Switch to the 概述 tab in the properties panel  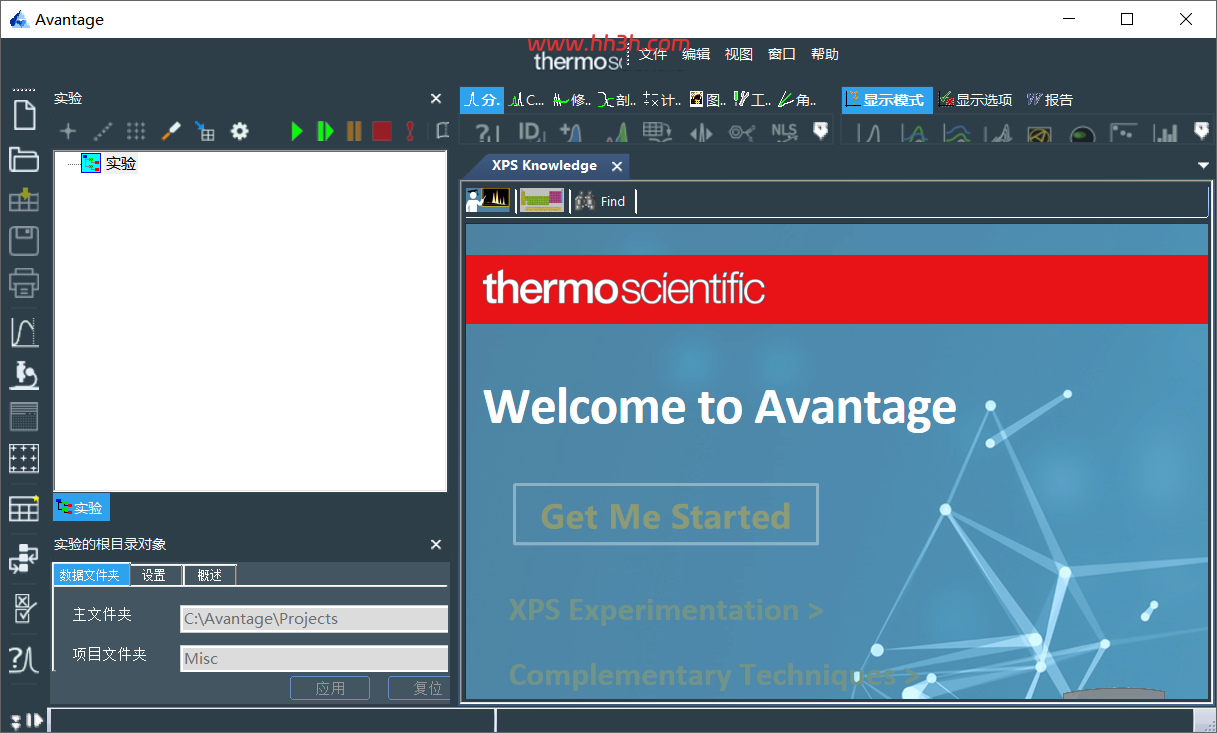point(210,575)
